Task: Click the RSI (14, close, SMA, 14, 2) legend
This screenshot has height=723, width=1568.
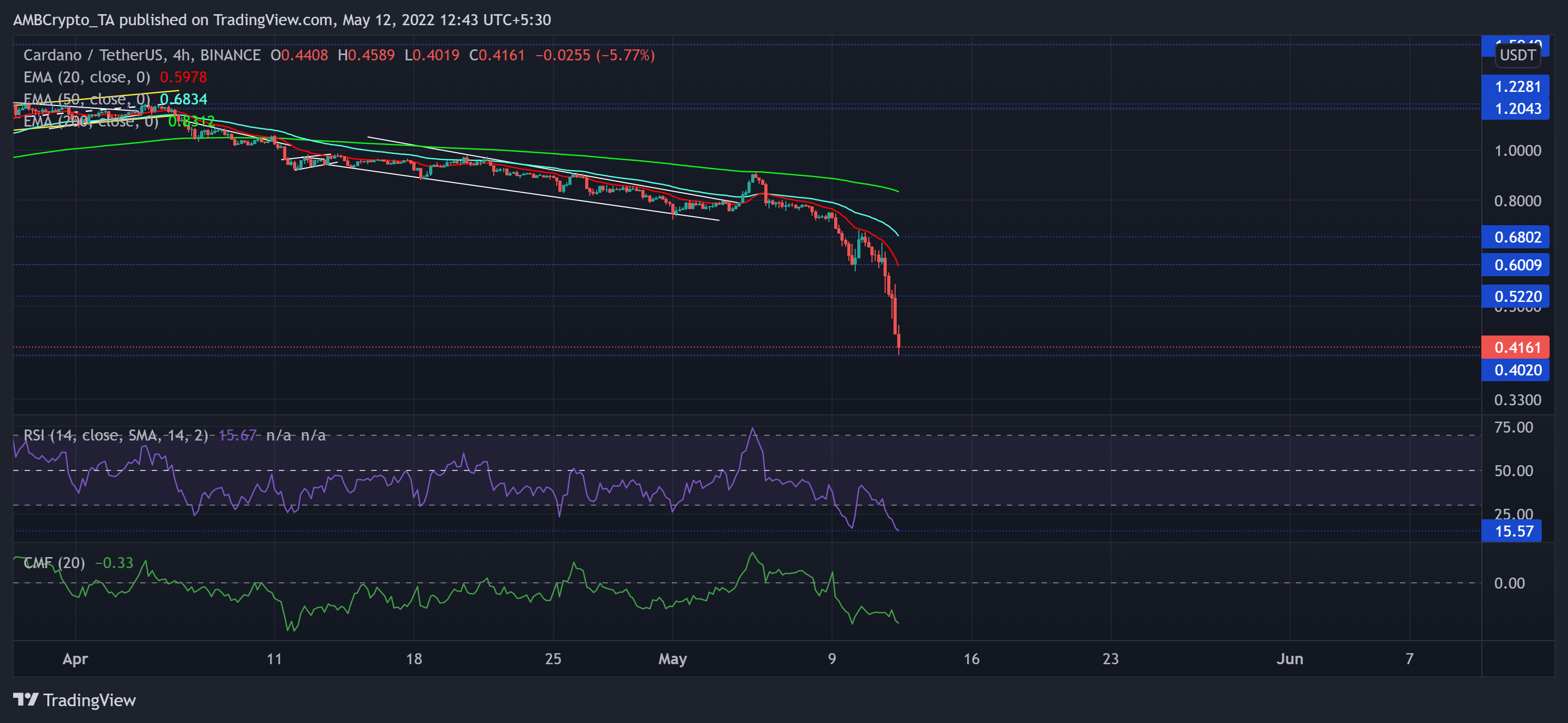Action: tap(116, 435)
